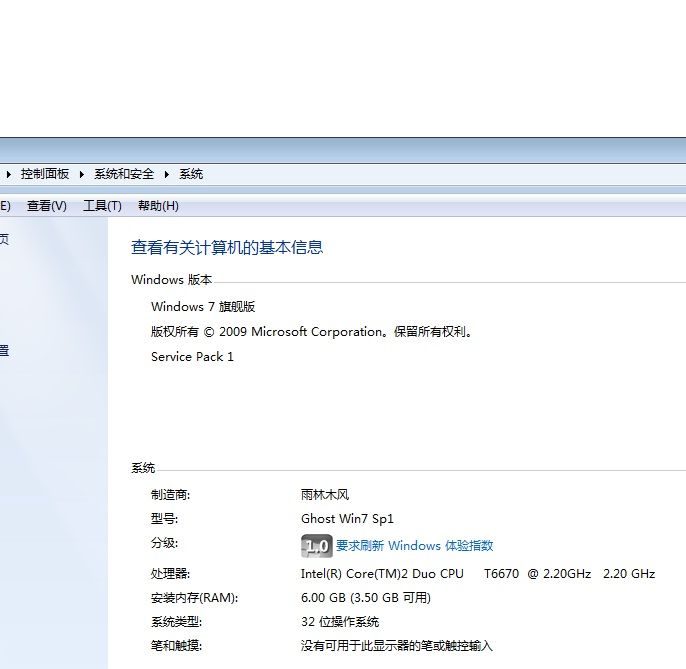Click 系统和安全 in the address breadcrumb
The width and height of the screenshot is (686, 669).
click(124, 174)
